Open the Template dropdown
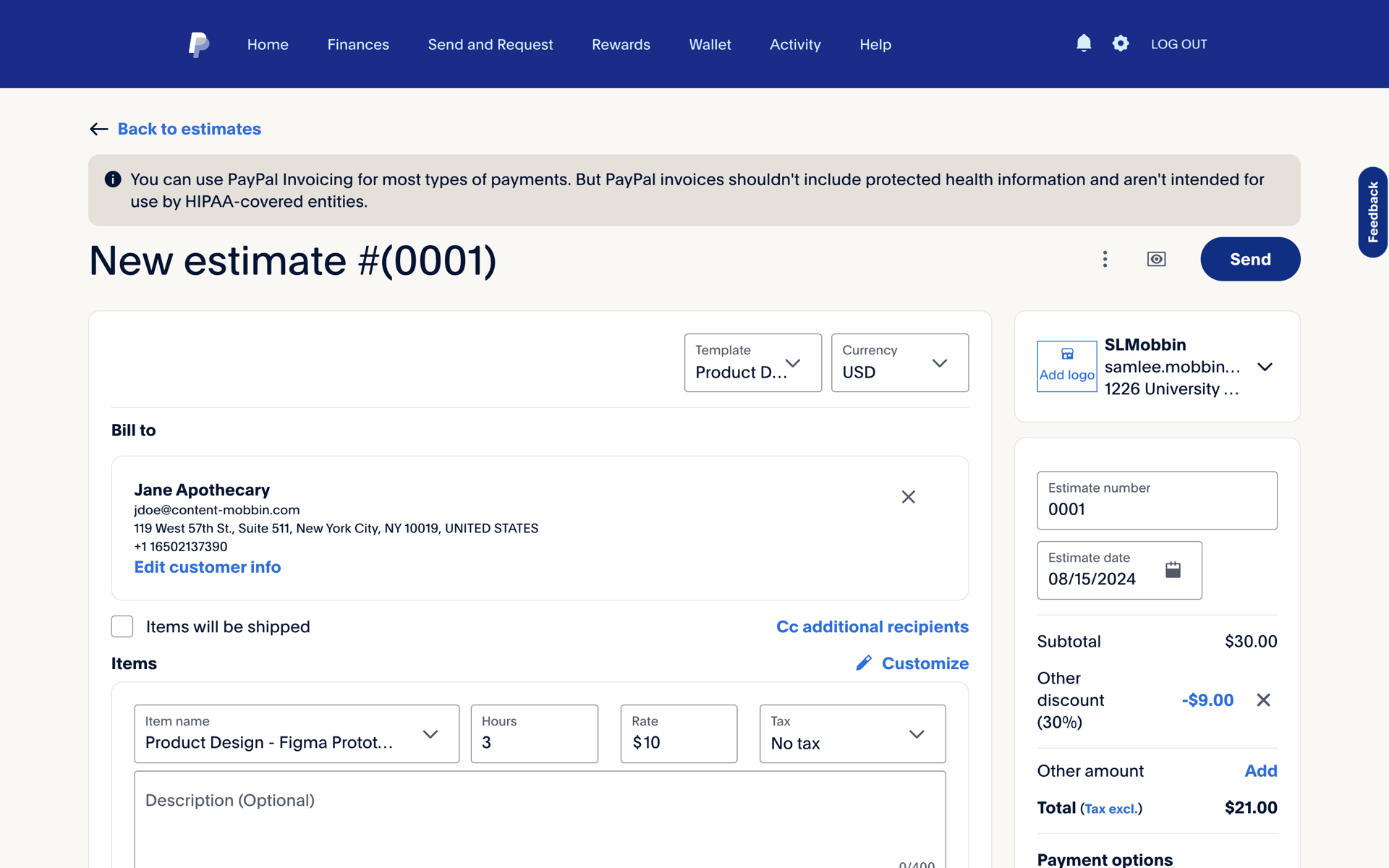This screenshot has height=868, width=1389. pyautogui.click(x=753, y=362)
